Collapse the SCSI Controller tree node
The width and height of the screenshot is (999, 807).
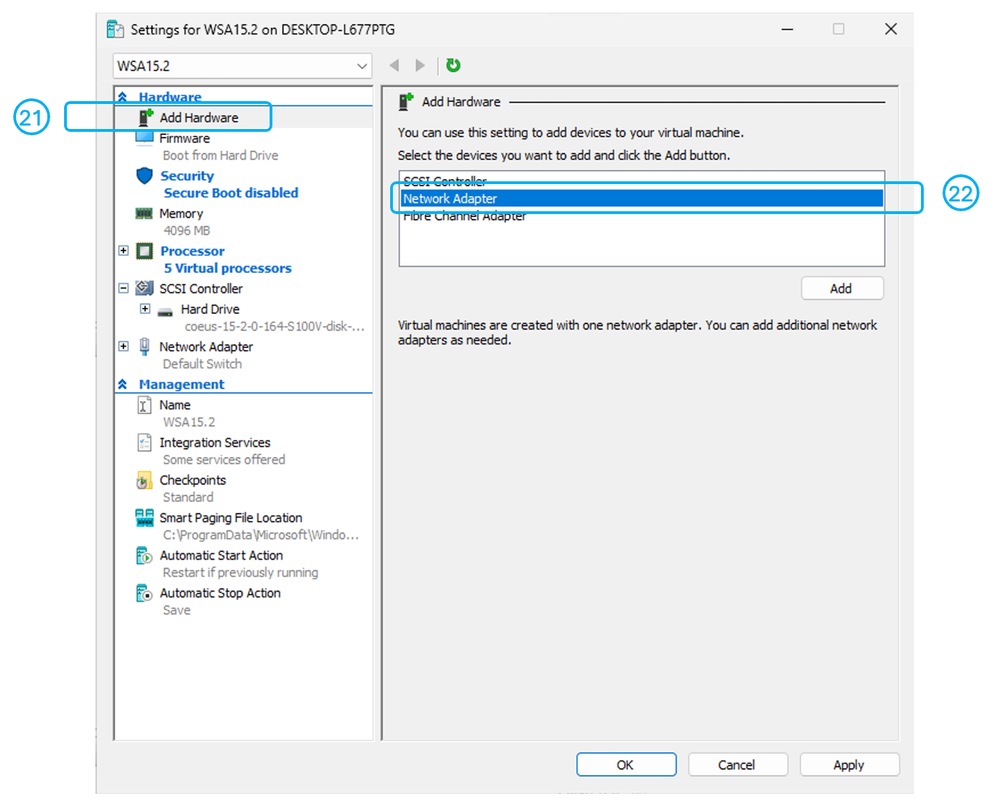click(x=124, y=288)
